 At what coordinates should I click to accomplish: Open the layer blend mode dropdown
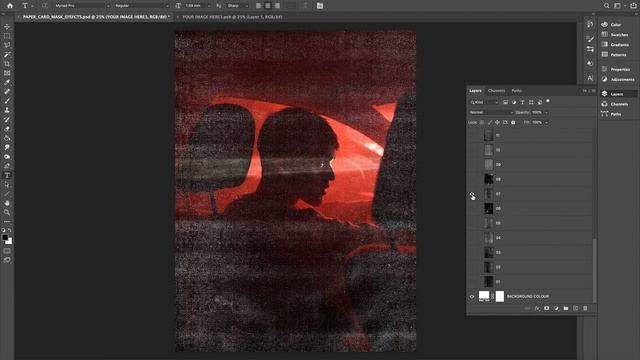pos(491,112)
